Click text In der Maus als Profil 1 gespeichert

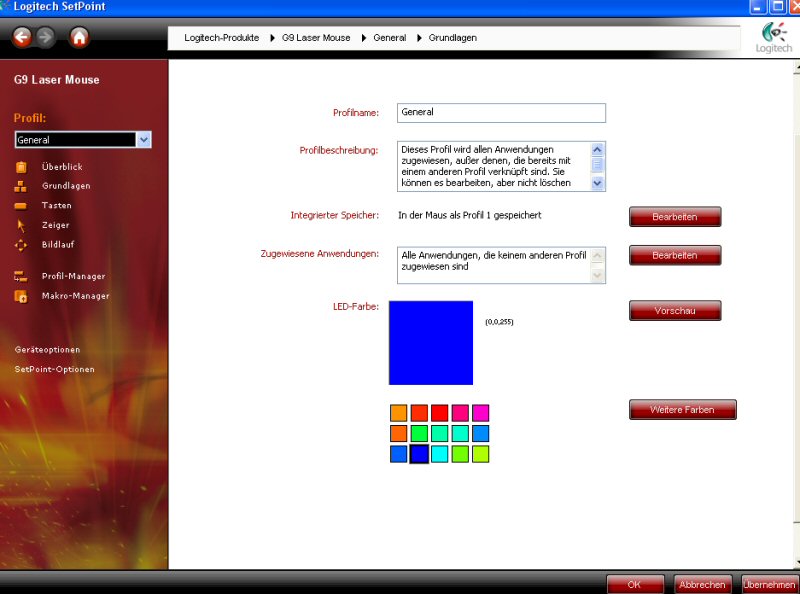point(469,215)
